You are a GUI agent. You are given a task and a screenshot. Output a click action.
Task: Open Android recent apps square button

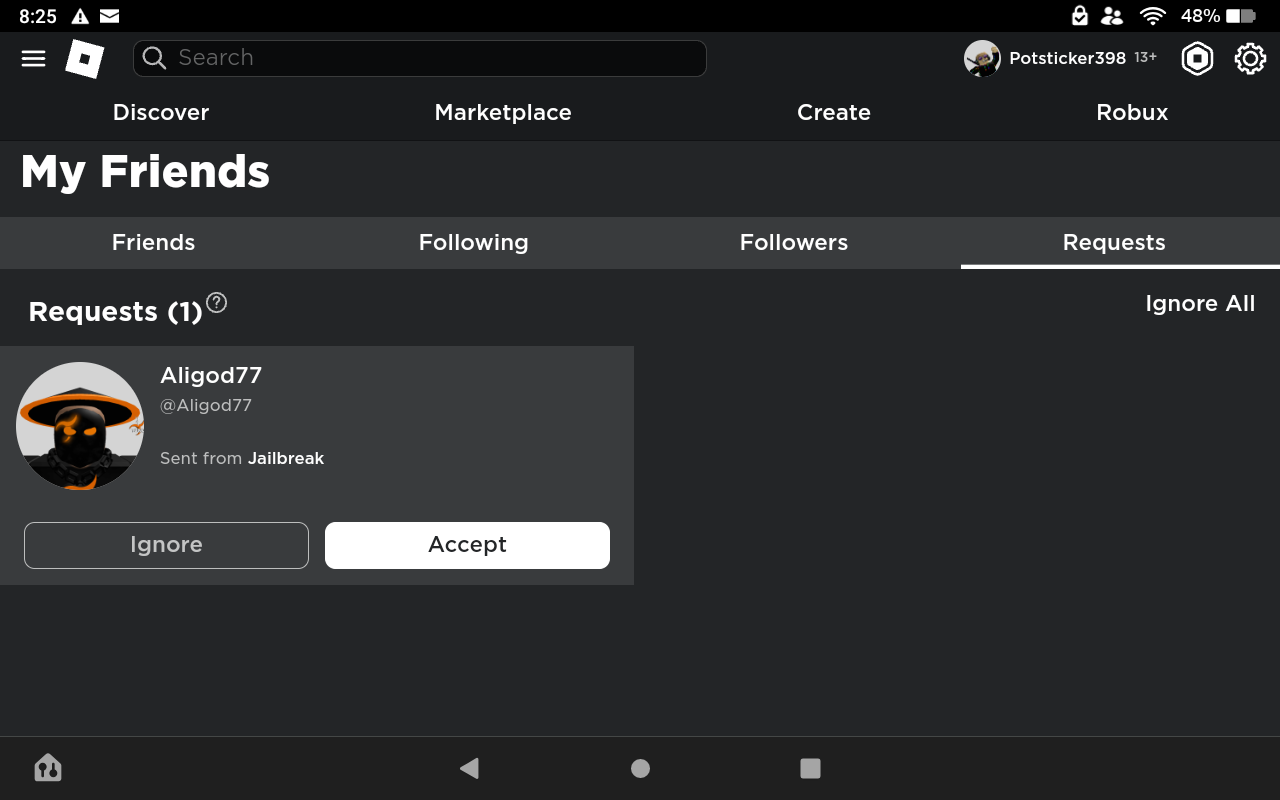810,768
